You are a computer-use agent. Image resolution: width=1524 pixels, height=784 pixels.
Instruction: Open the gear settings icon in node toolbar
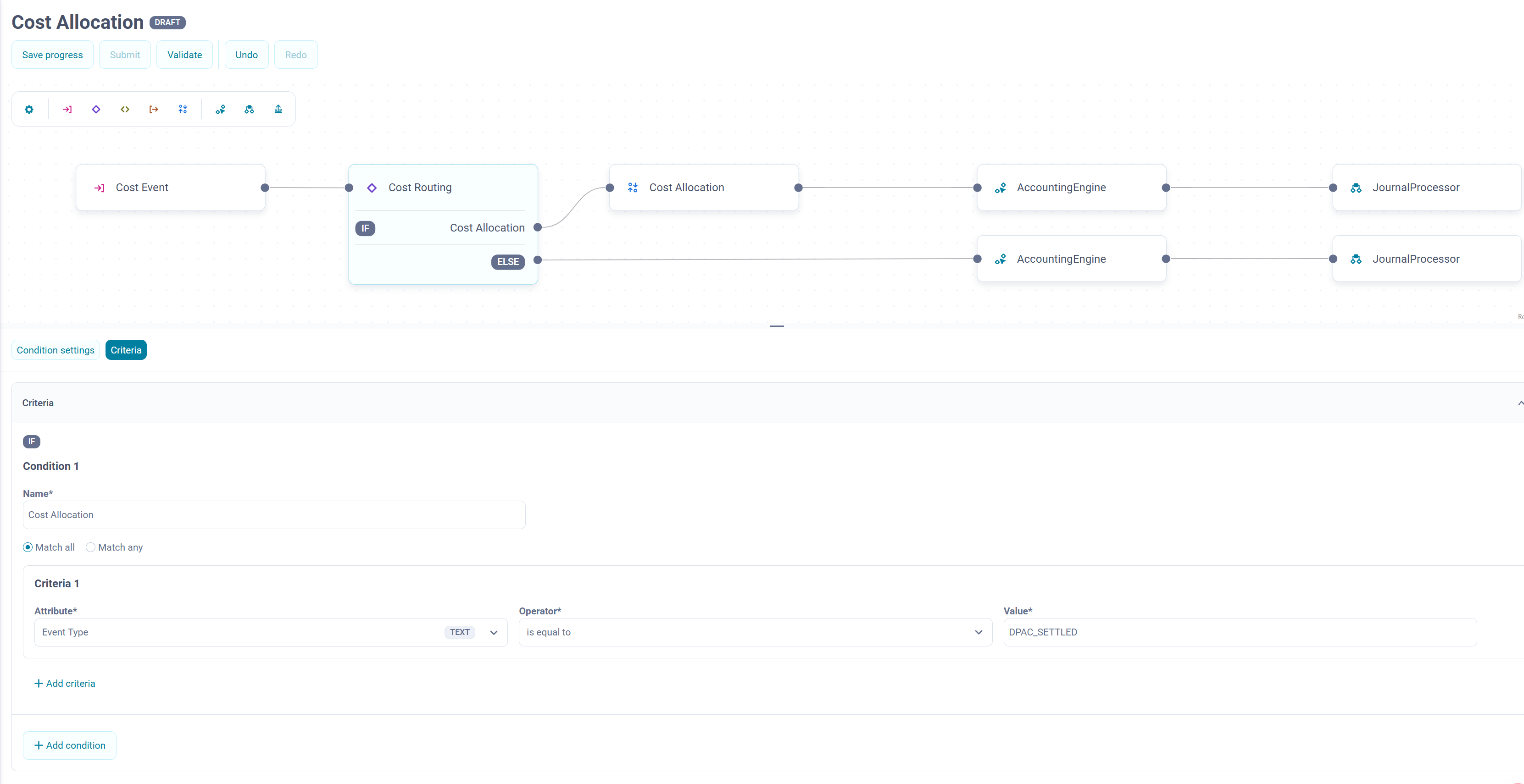point(29,110)
